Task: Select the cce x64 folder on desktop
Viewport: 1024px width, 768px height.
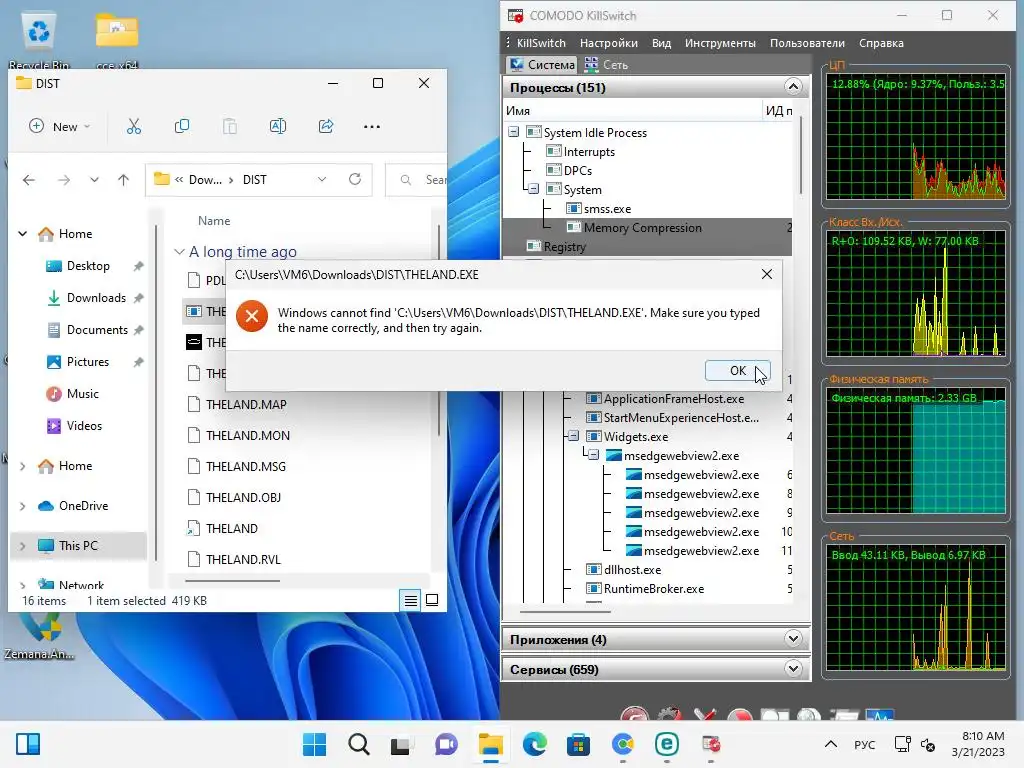Action: point(117,40)
